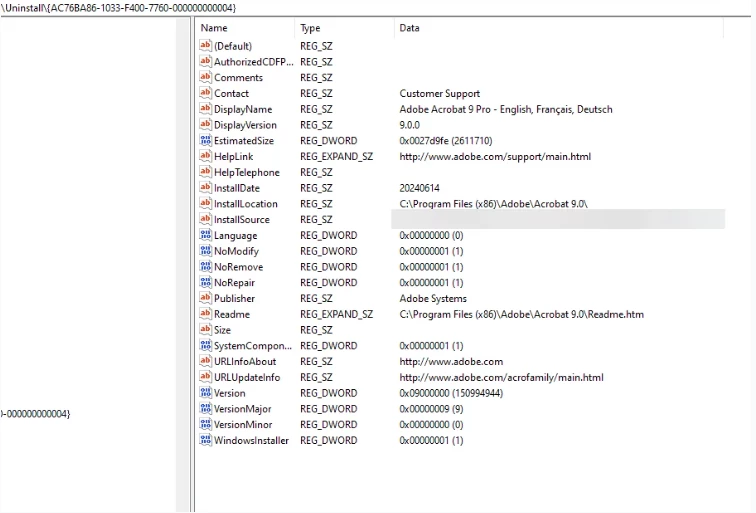Click the HelpTelephone string icon
This screenshot has width=756, height=513.
pyautogui.click(x=205, y=172)
